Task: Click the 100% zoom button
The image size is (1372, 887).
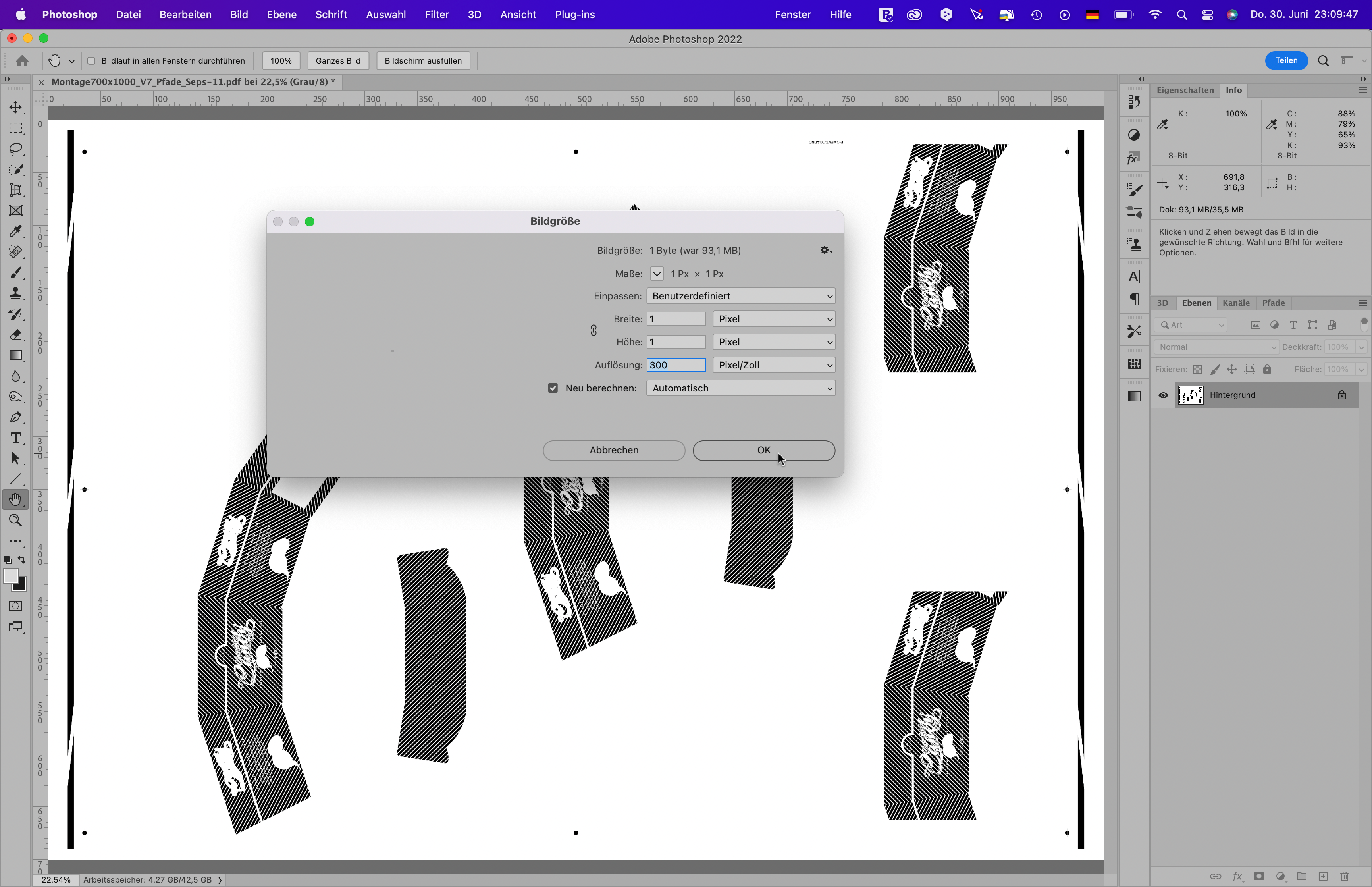Action: point(281,60)
